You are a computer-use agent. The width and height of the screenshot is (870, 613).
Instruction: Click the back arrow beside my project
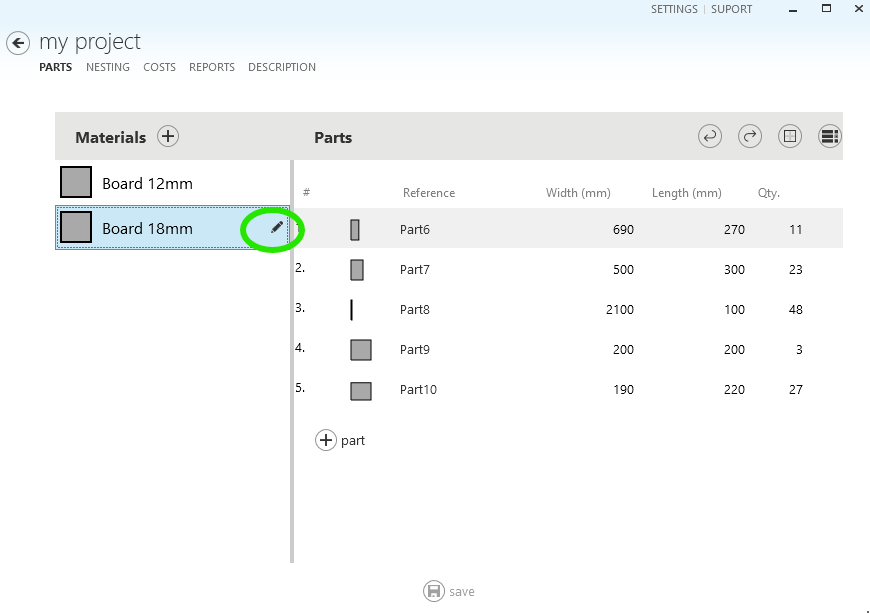[x=18, y=43]
